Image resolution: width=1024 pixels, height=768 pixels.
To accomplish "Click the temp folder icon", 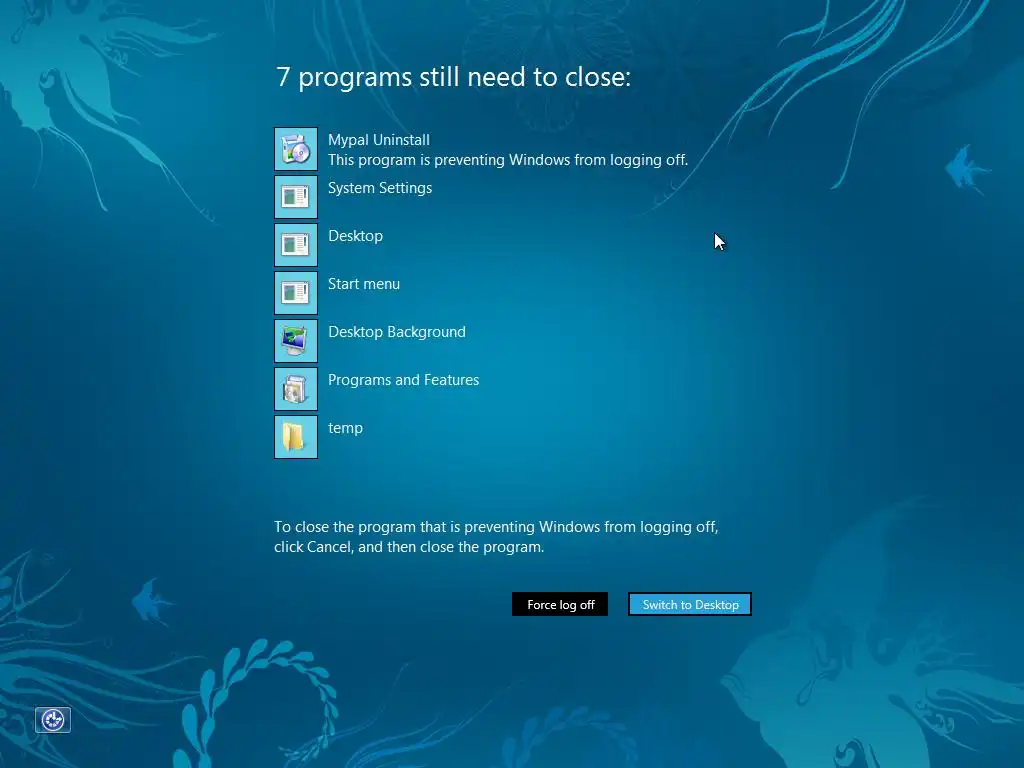I will point(296,437).
